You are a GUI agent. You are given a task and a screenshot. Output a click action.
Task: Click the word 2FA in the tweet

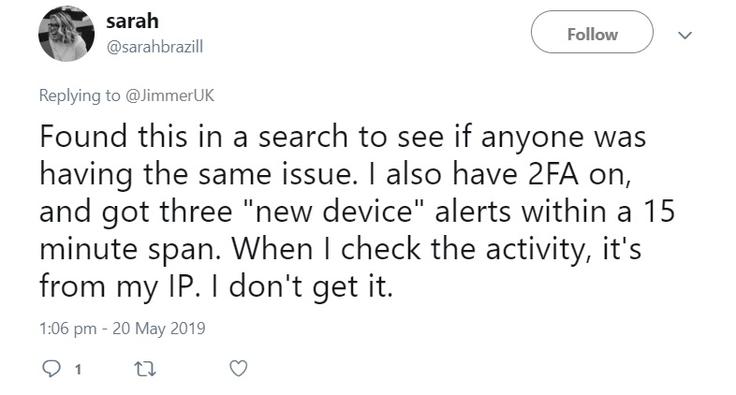(553, 175)
